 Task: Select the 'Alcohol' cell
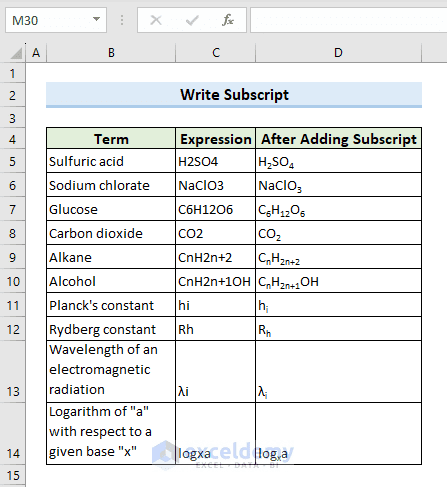tap(111, 281)
